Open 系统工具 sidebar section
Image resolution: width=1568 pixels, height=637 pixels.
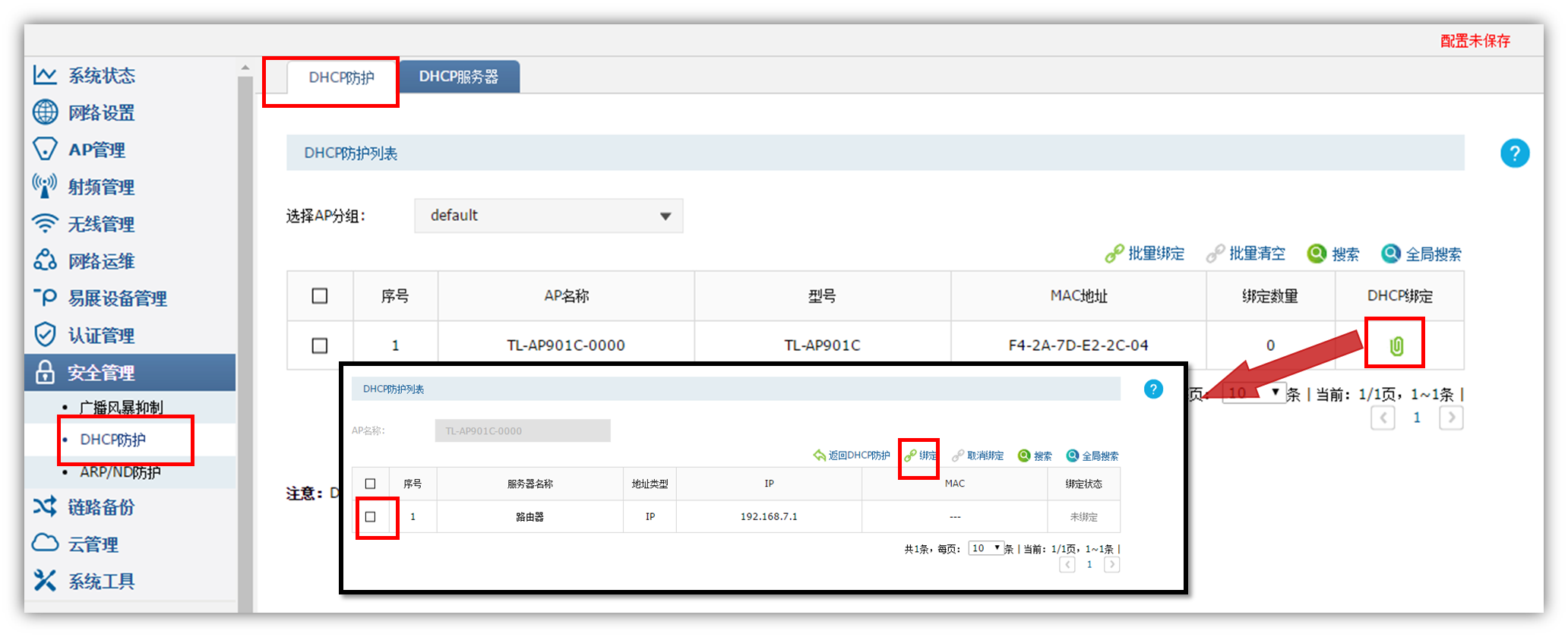(84, 581)
